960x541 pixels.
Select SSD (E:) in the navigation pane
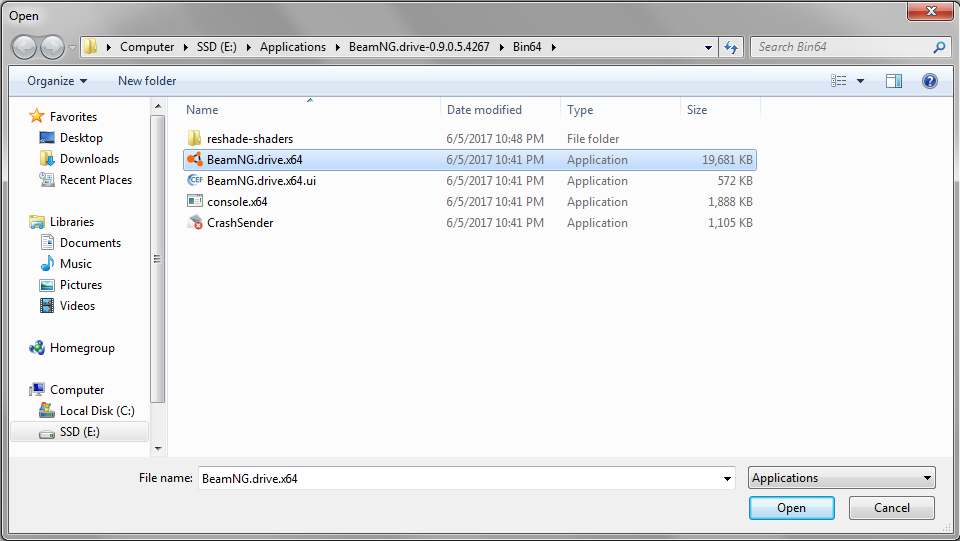(80, 432)
